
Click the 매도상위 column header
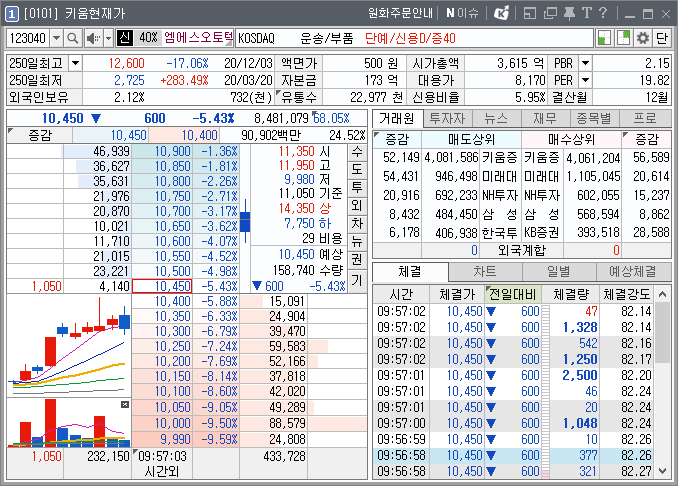[x=471, y=139]
